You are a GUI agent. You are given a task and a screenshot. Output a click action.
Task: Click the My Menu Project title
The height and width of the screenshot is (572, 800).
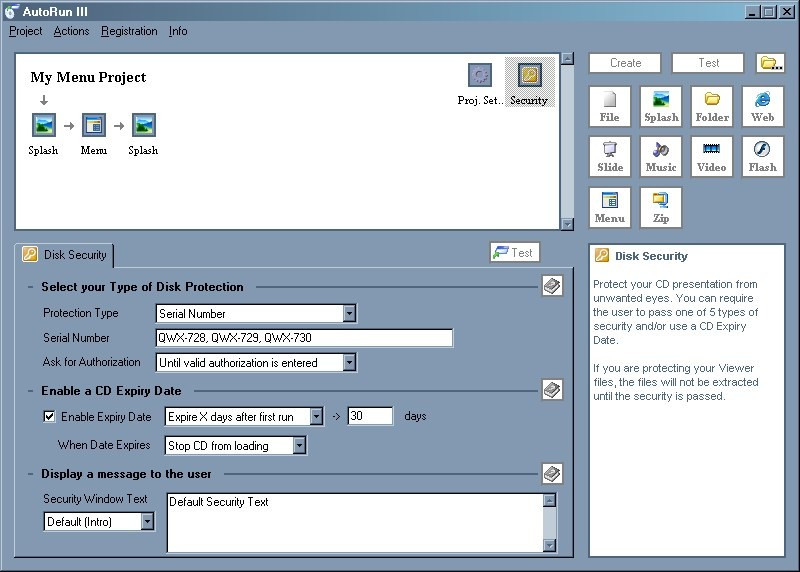point(88,77)
